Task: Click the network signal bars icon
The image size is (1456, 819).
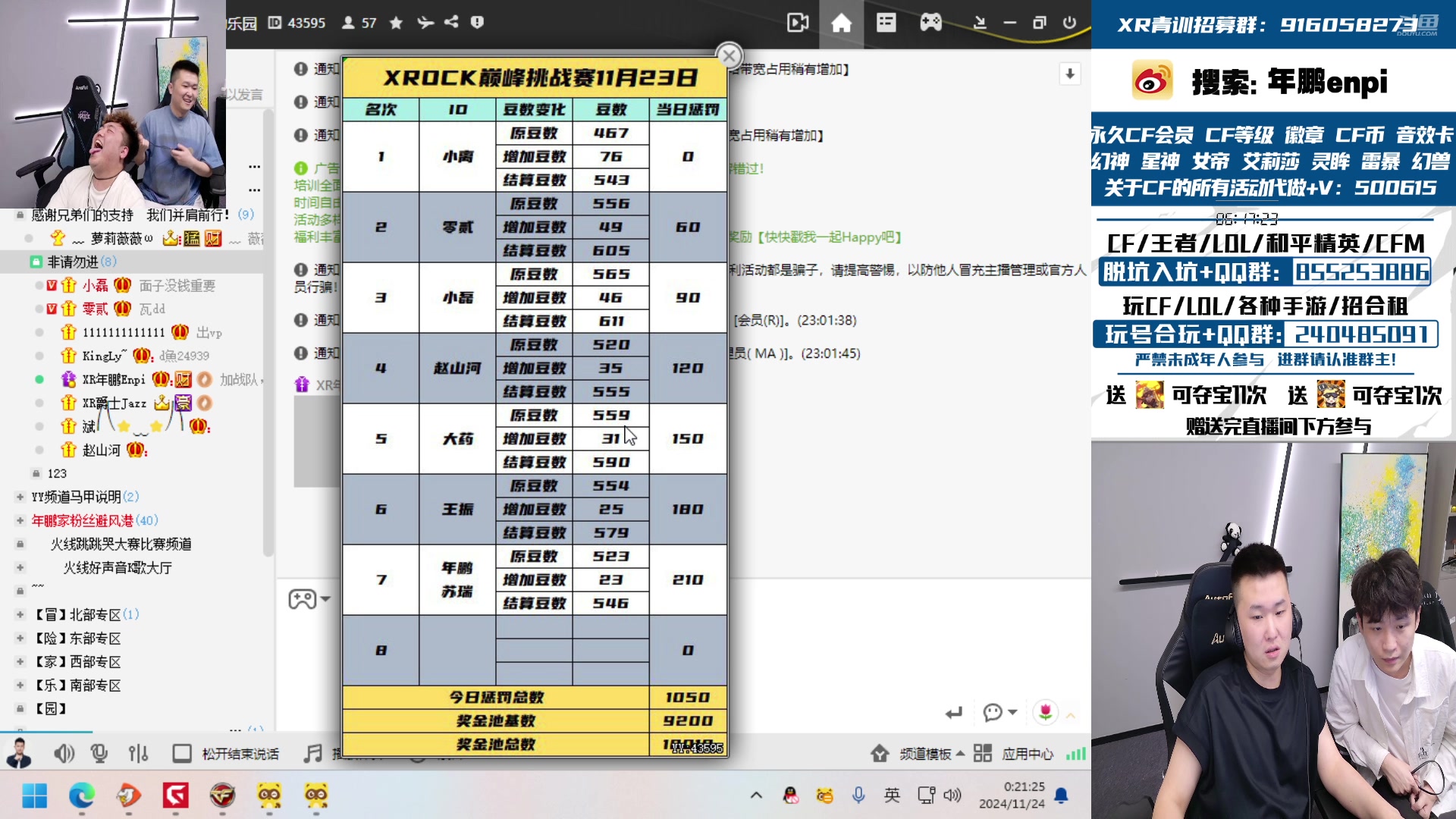Action: 1075,753
